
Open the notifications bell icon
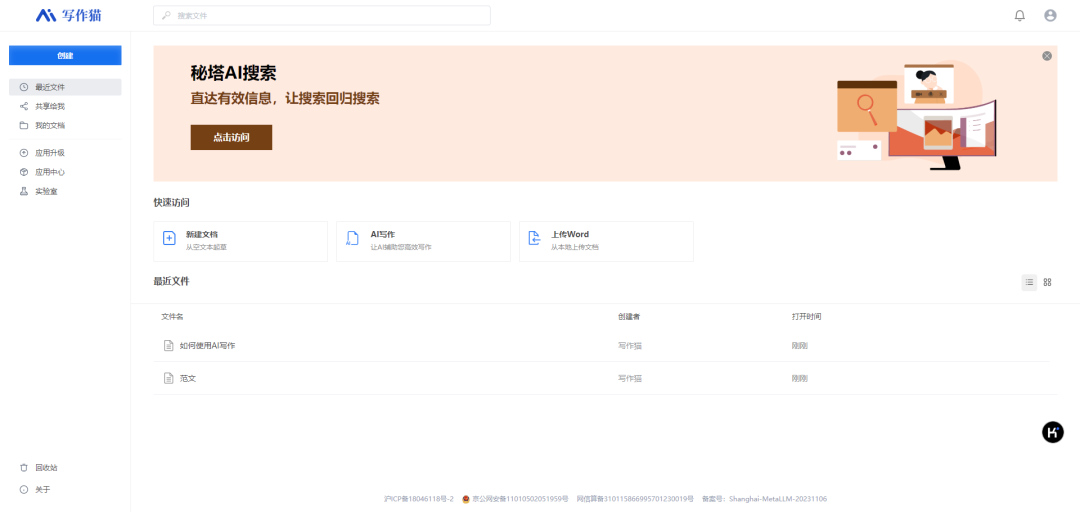1019,15
